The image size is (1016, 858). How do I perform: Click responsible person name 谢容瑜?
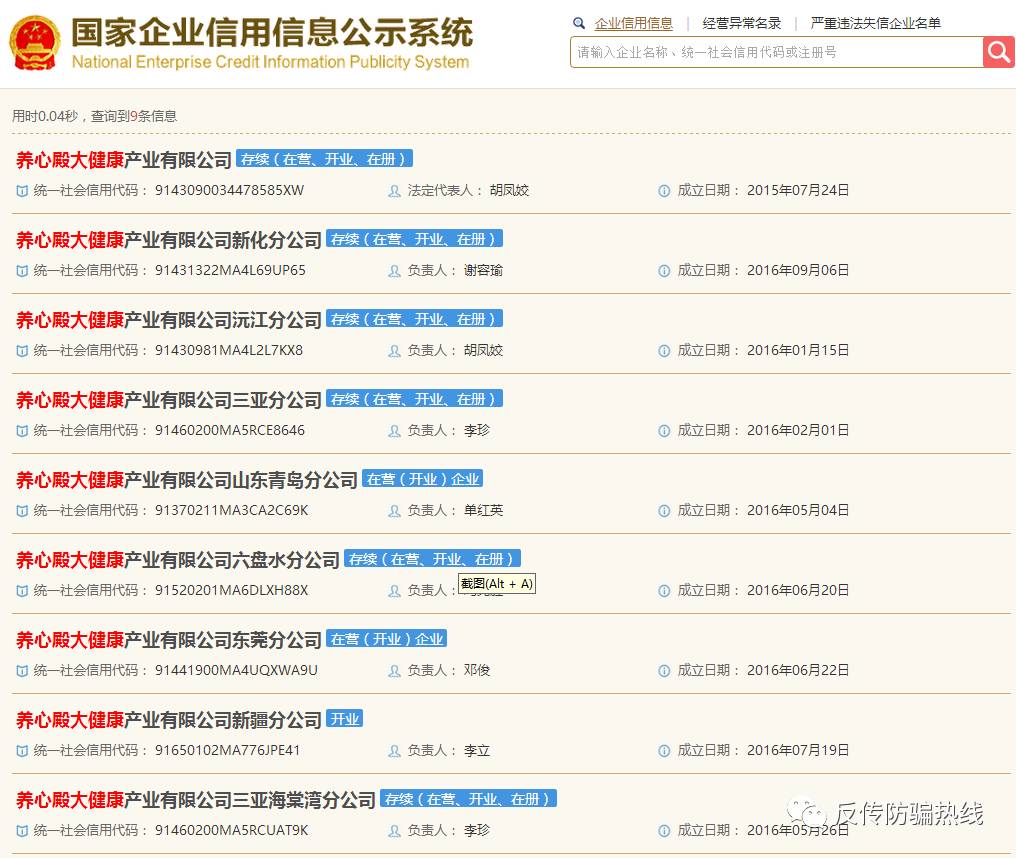(x=483, y=270)
